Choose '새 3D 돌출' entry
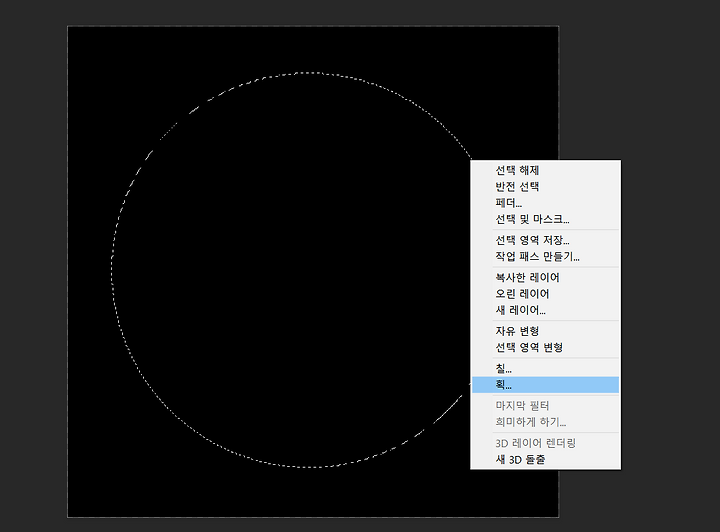This screenshot has height=532, width=720. [x=546, y=459]
